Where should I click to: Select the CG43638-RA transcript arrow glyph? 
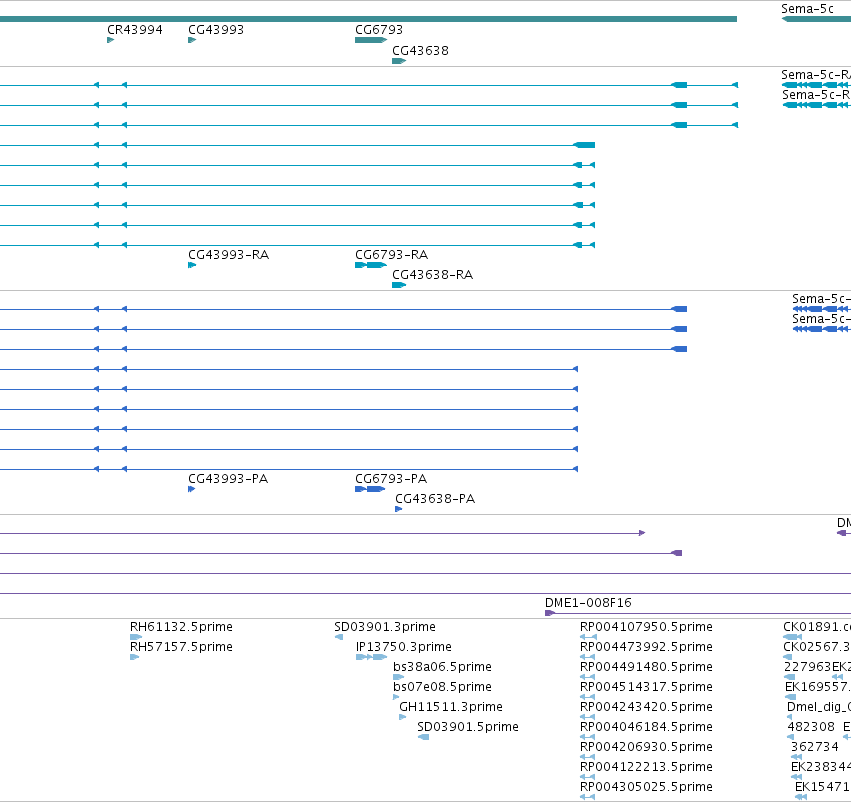click(x=399, y=285)
